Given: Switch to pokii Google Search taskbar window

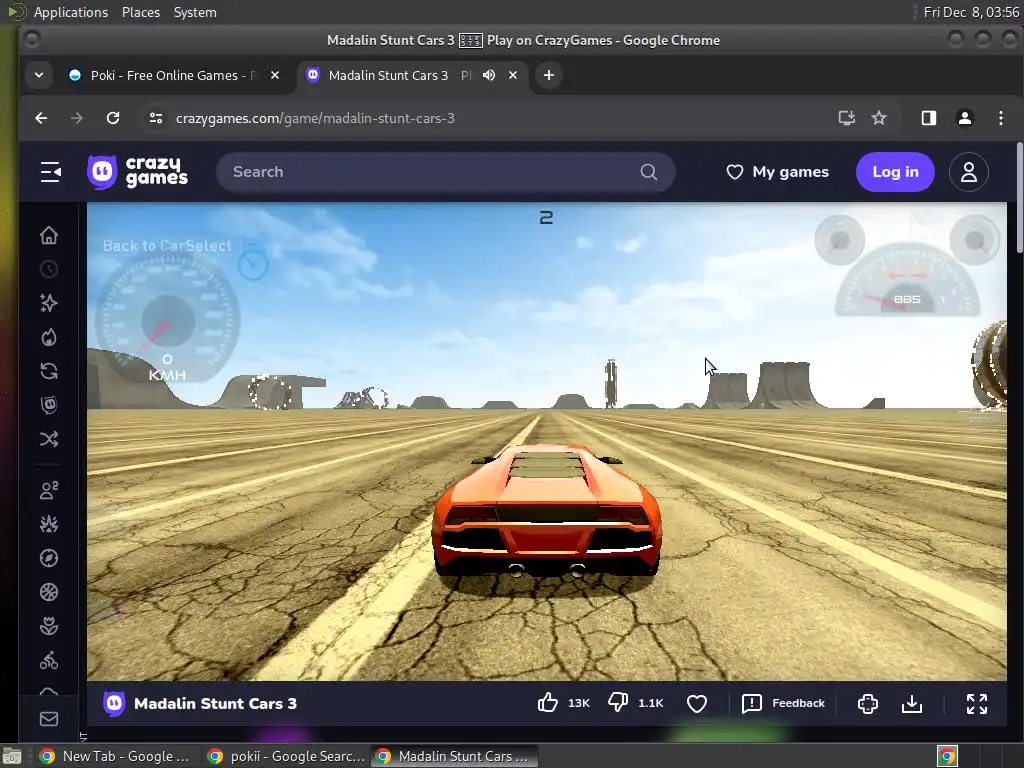Looking at the screenshot, I should 286,756.
